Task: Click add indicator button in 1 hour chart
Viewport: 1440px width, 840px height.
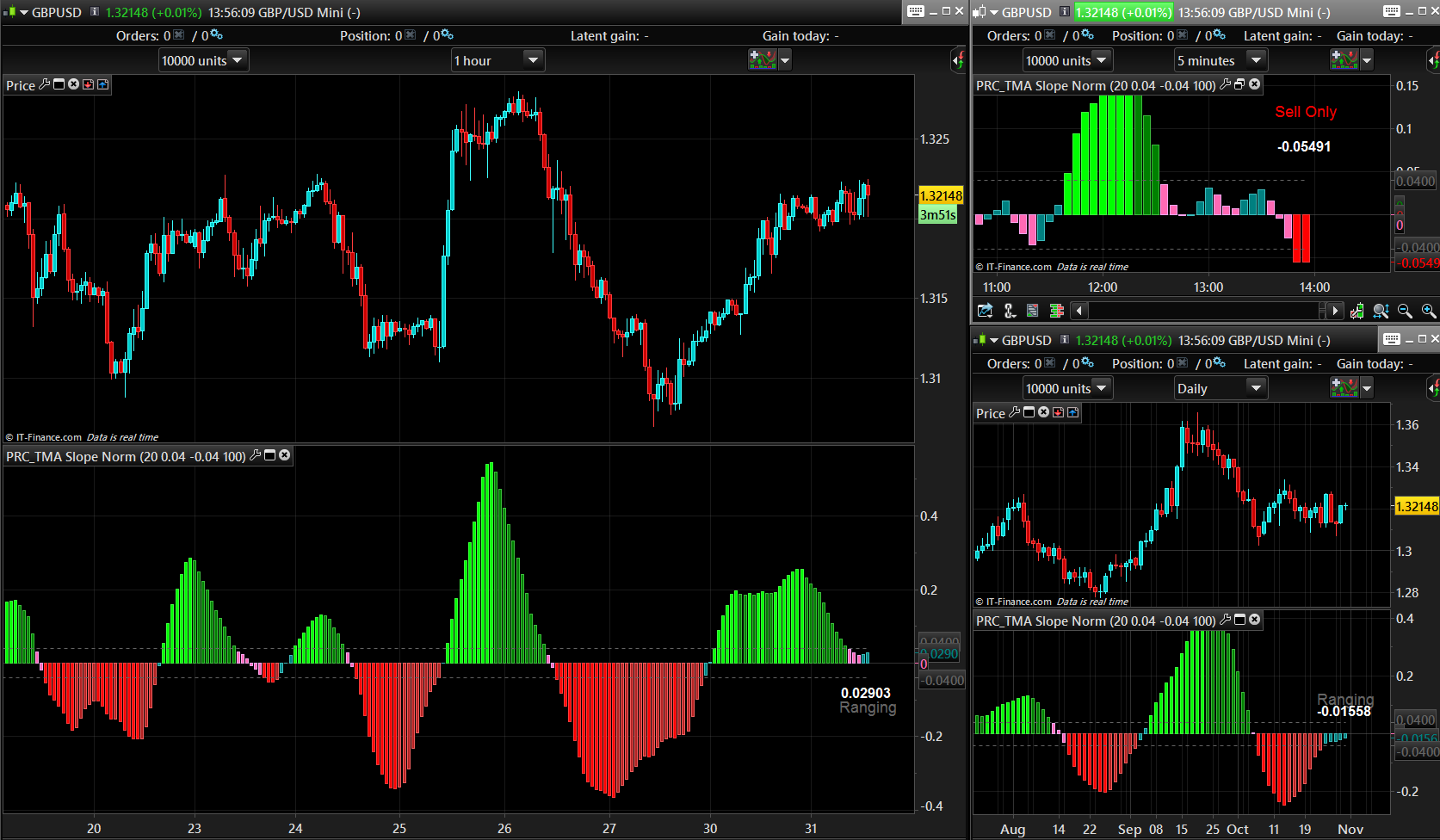Action: (x=763, y=59)
